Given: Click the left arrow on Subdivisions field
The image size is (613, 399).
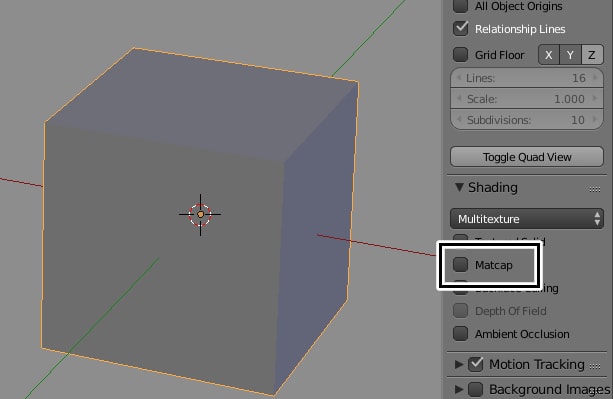Looking at the screenshot, I should [459, 120].
